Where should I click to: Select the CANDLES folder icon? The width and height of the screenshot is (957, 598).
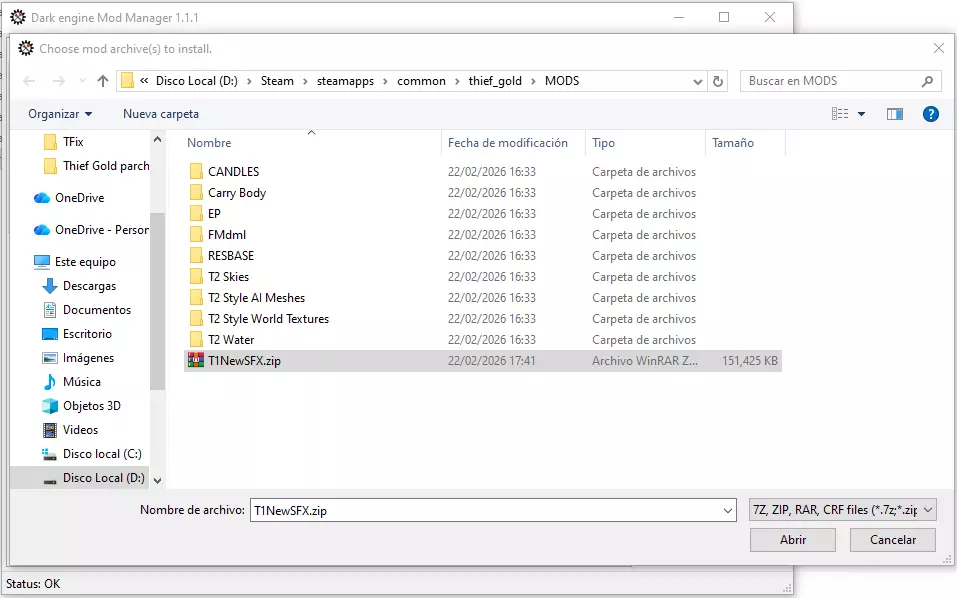click(x=196, y=171)
